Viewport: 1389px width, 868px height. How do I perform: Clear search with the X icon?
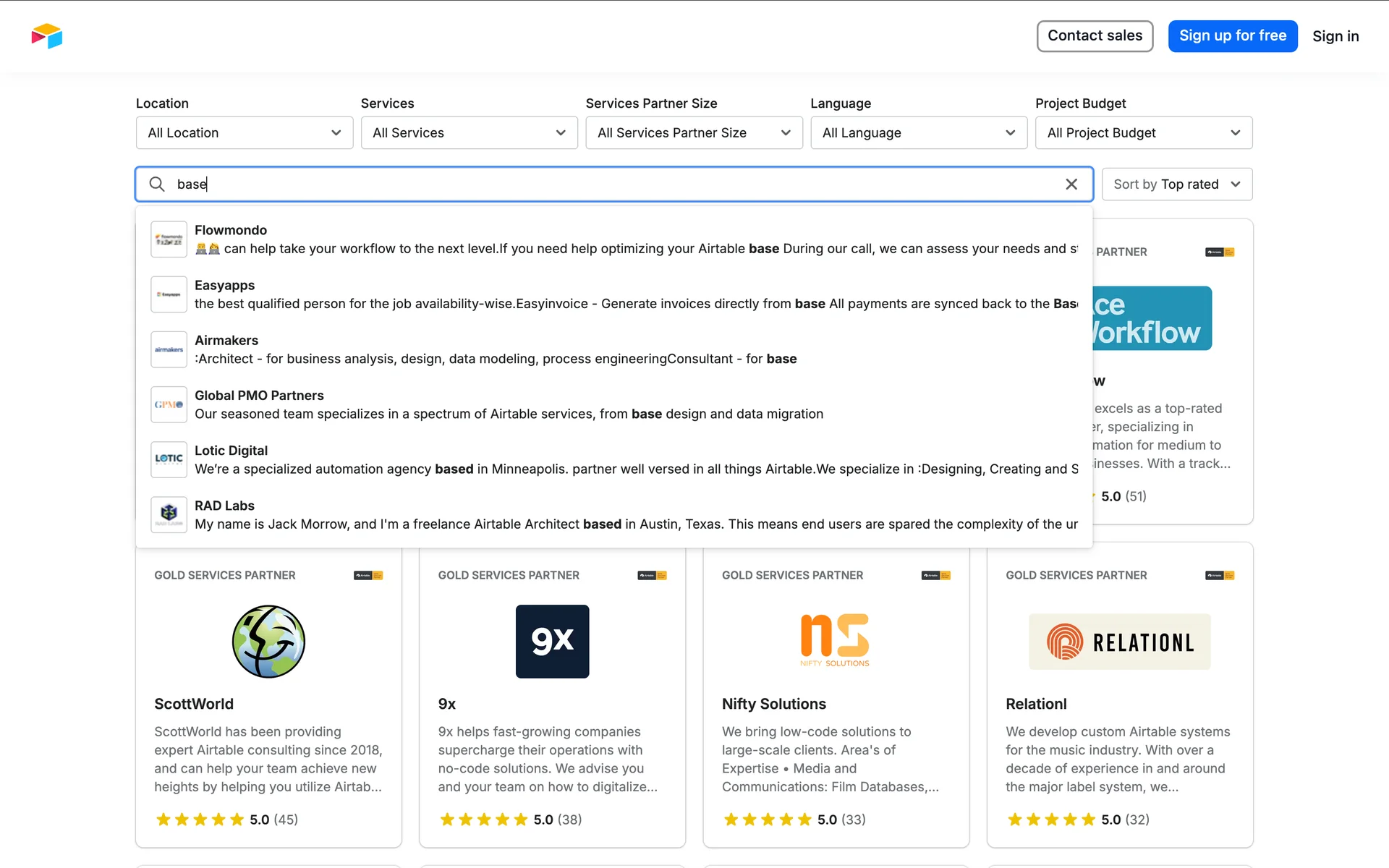(1071, 184)
